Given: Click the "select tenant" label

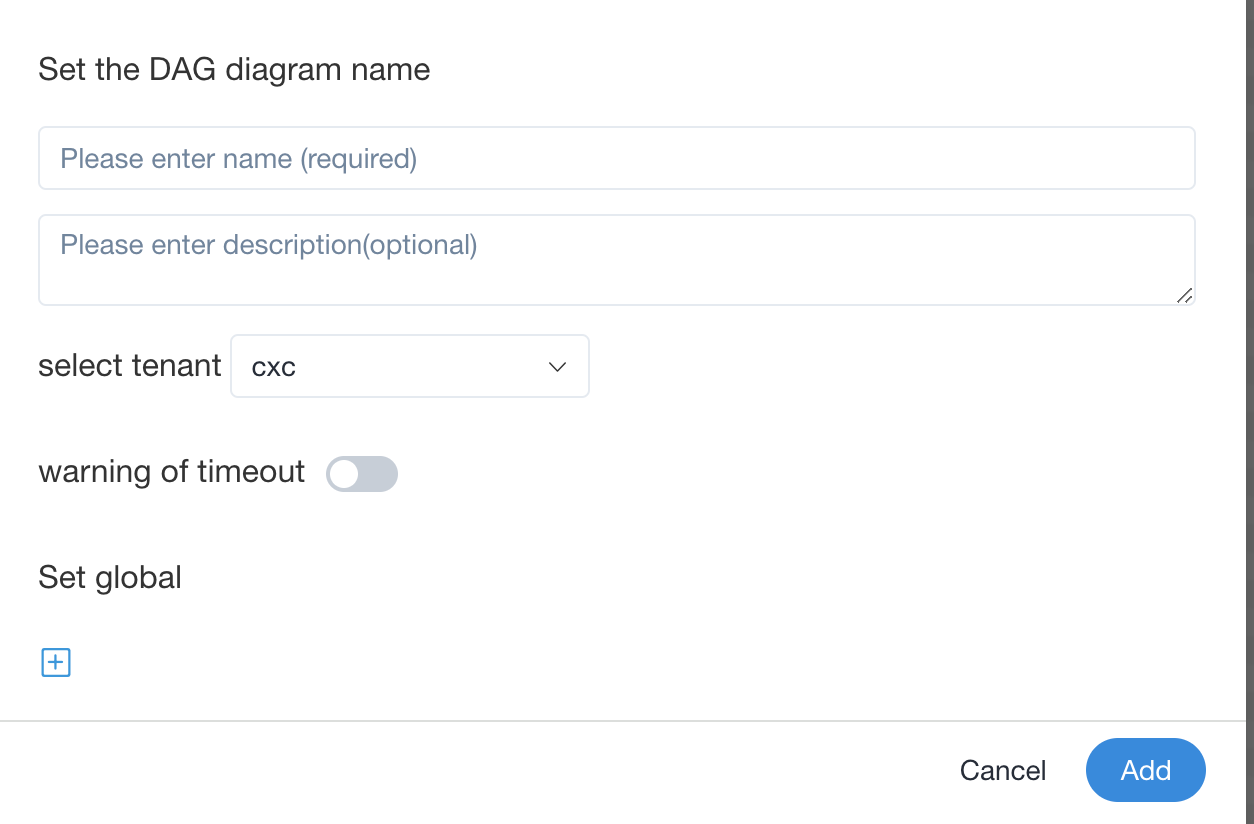Looking at the screenshot, I should 129,366.
